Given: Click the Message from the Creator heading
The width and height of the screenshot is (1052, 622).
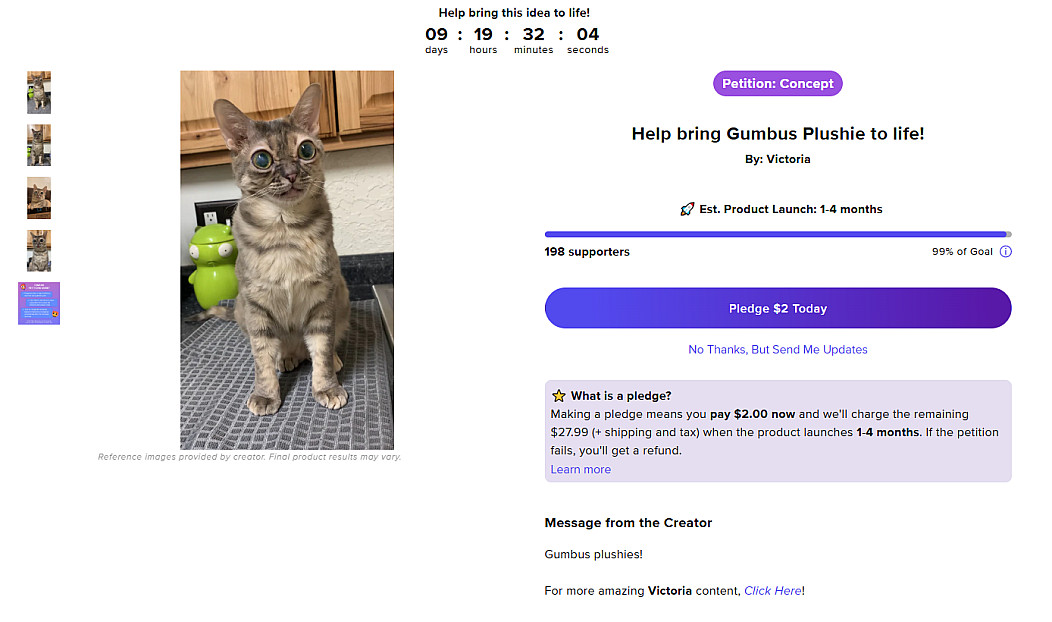Looking at the screenshot, I should click(x=628, y=523).
